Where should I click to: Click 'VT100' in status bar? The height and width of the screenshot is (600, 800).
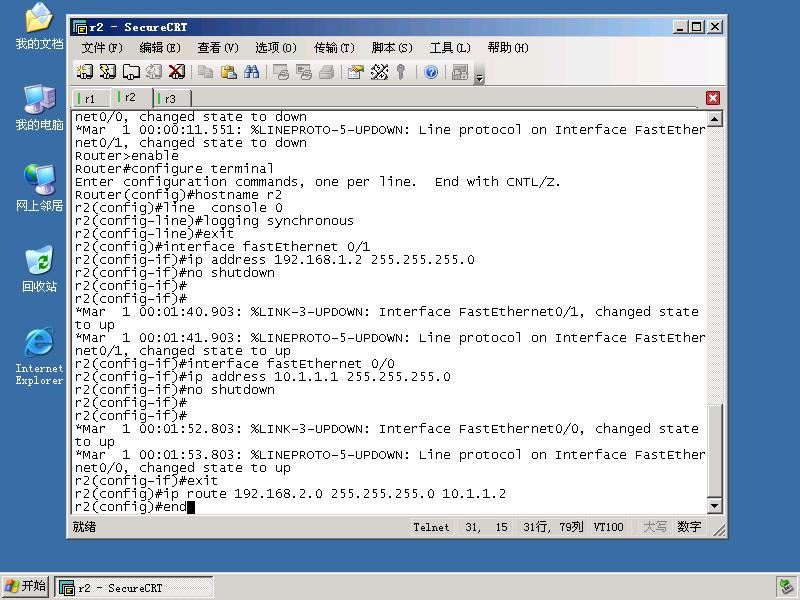click(x=608, y=527)
